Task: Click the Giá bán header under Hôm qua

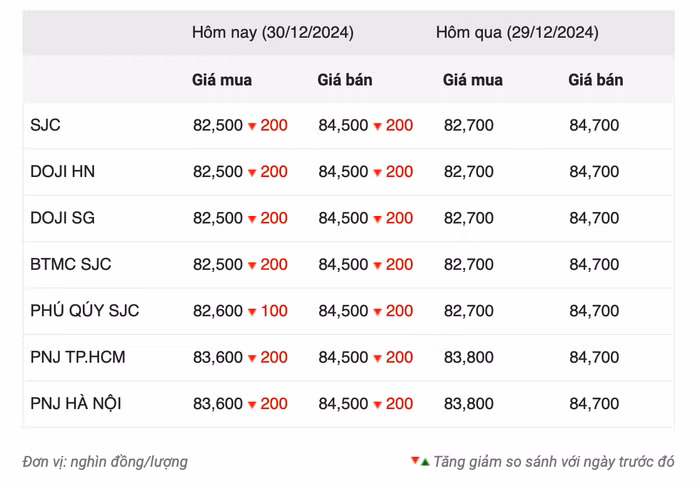Action: pyautogui.click(x=595, y=80)
